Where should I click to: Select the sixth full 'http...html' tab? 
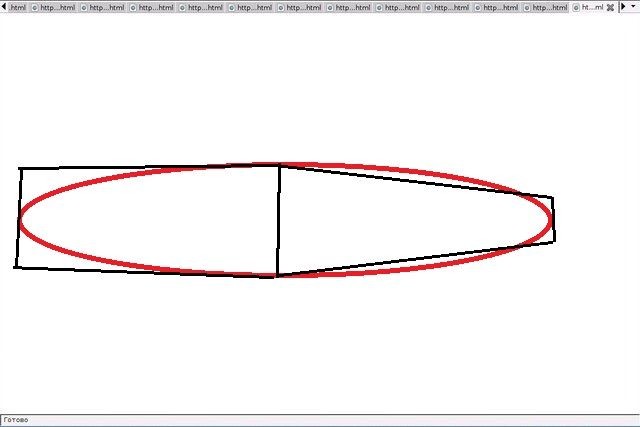(x=303, y=7)
